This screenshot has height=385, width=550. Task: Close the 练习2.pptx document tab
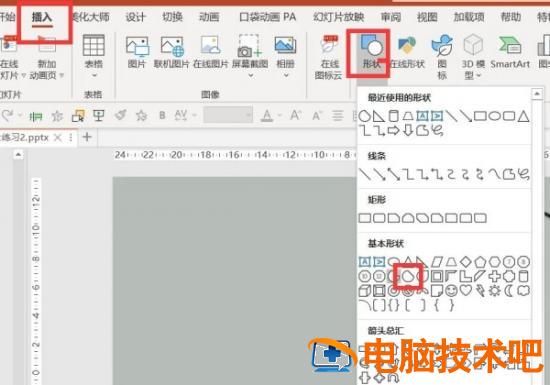coord(58,138)
